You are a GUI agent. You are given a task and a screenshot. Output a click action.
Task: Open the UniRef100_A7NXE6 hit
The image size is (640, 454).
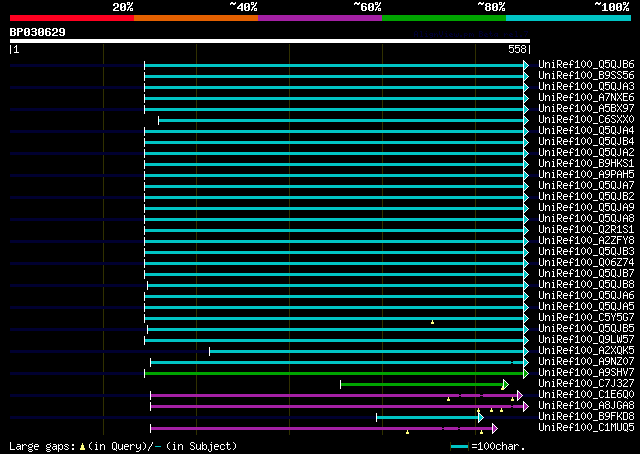[586, 98]
